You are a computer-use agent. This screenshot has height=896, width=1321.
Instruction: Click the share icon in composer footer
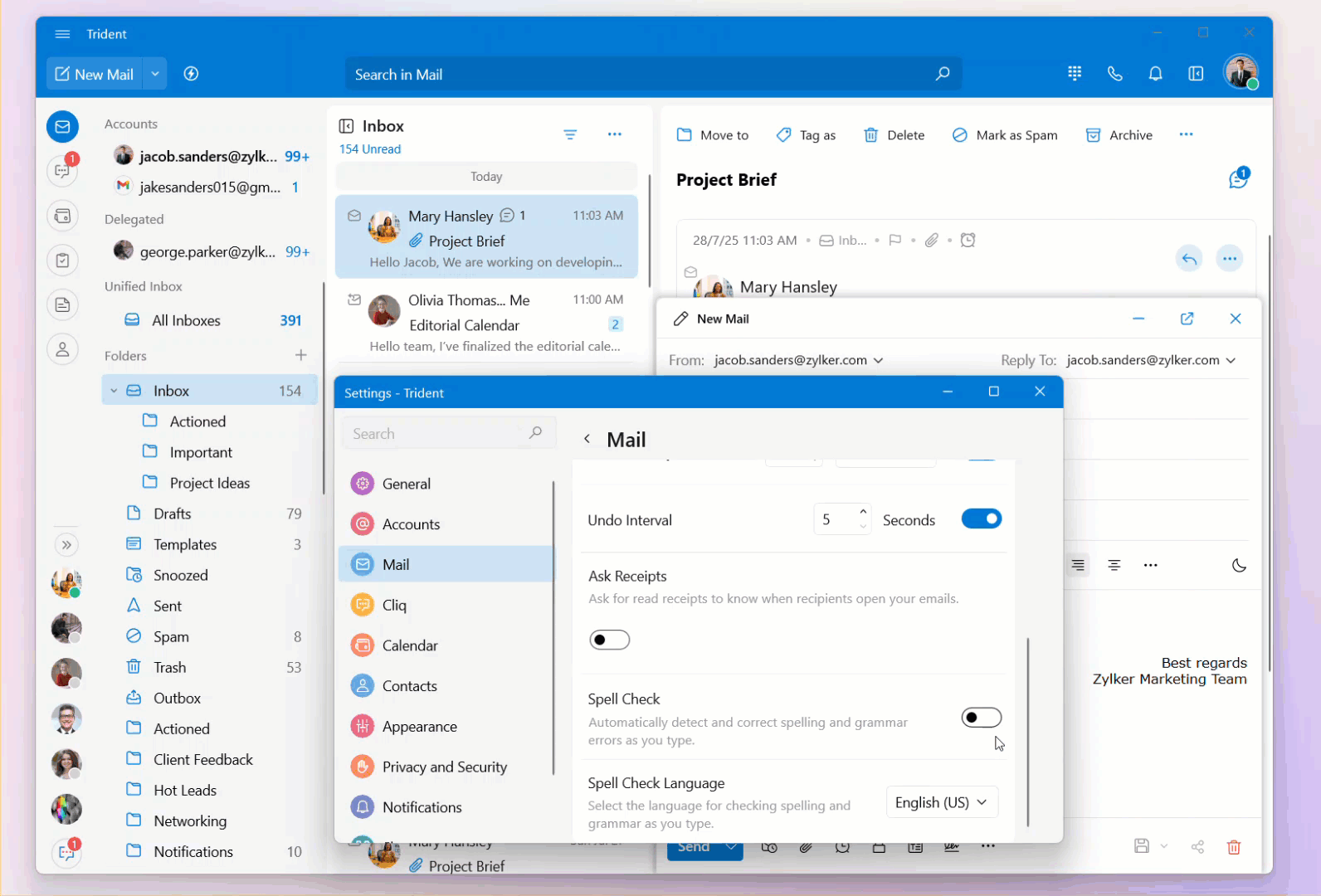(1197, 847)
